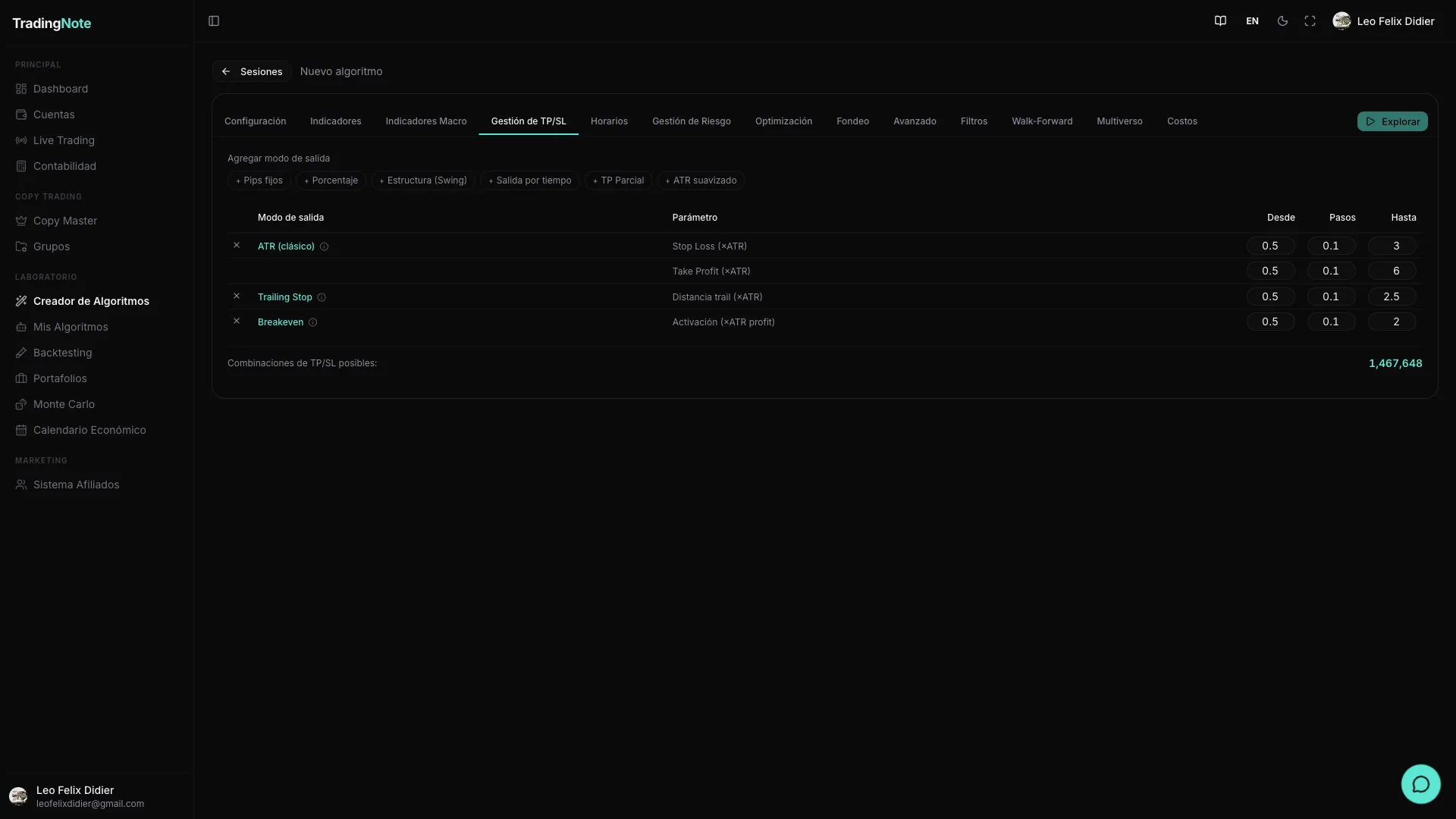Open the chat support bubble
This screenshot has height=819, width=1456.
click(x=1420, y=784)
